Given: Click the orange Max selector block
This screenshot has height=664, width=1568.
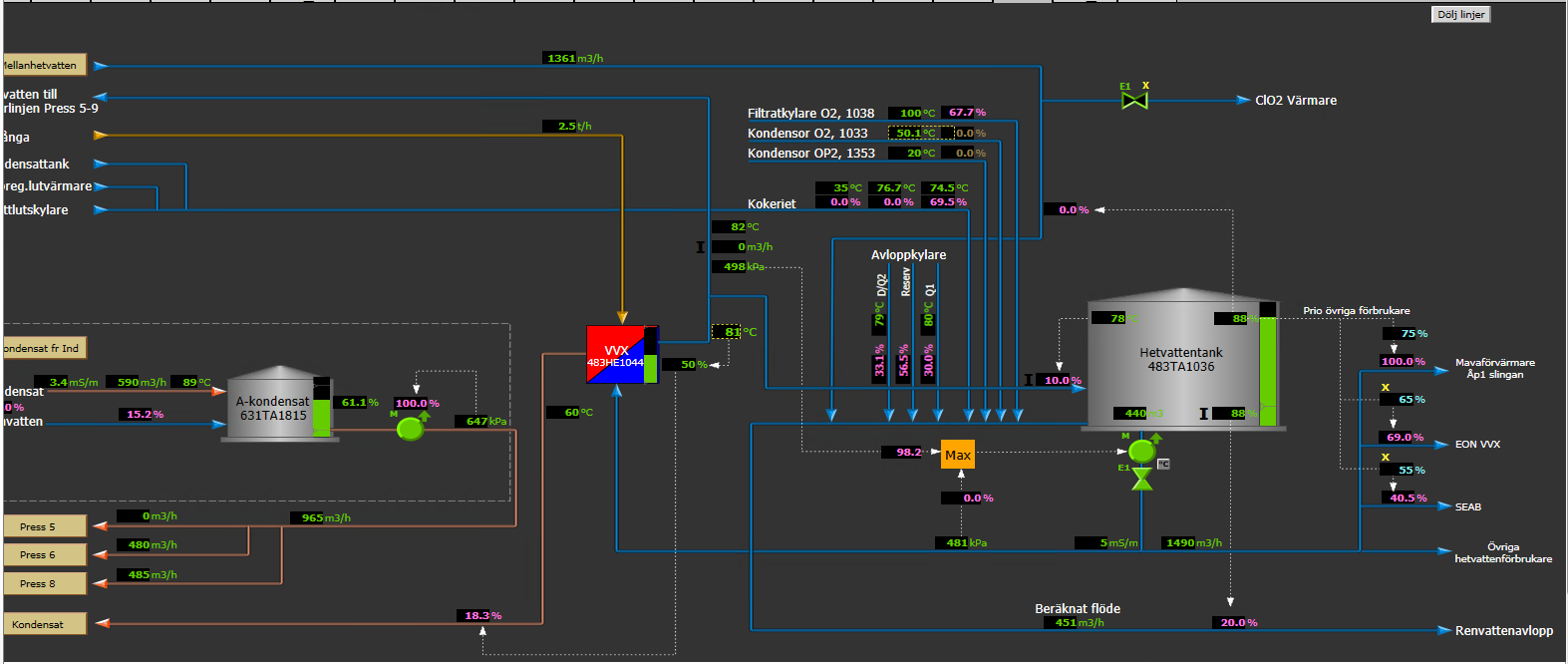Looking at the screenshot, I should tap(957, 455).
